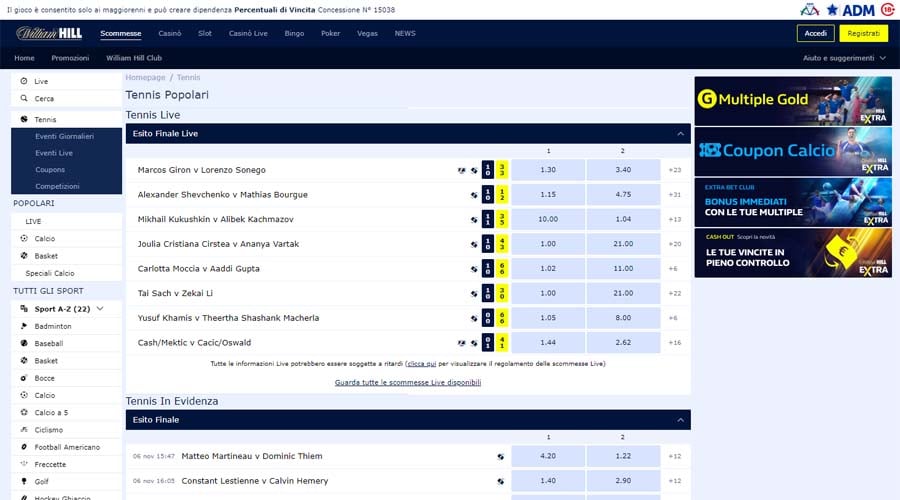Image resolution: width=900 pixels, height=500 pixels.
Task: Click tennis ball icon for Kukushkin v Kachmazov
Action: pos(474,219)
